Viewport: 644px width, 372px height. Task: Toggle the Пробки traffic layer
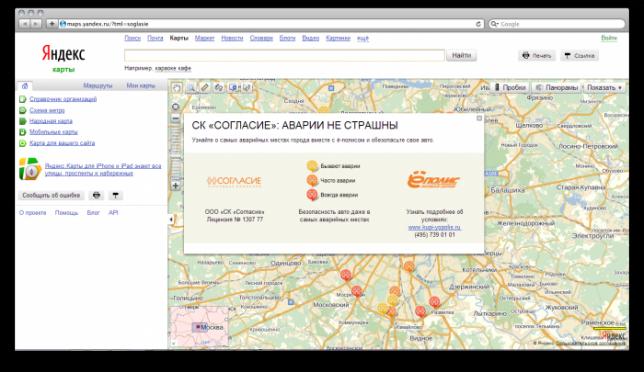(510, 87)
